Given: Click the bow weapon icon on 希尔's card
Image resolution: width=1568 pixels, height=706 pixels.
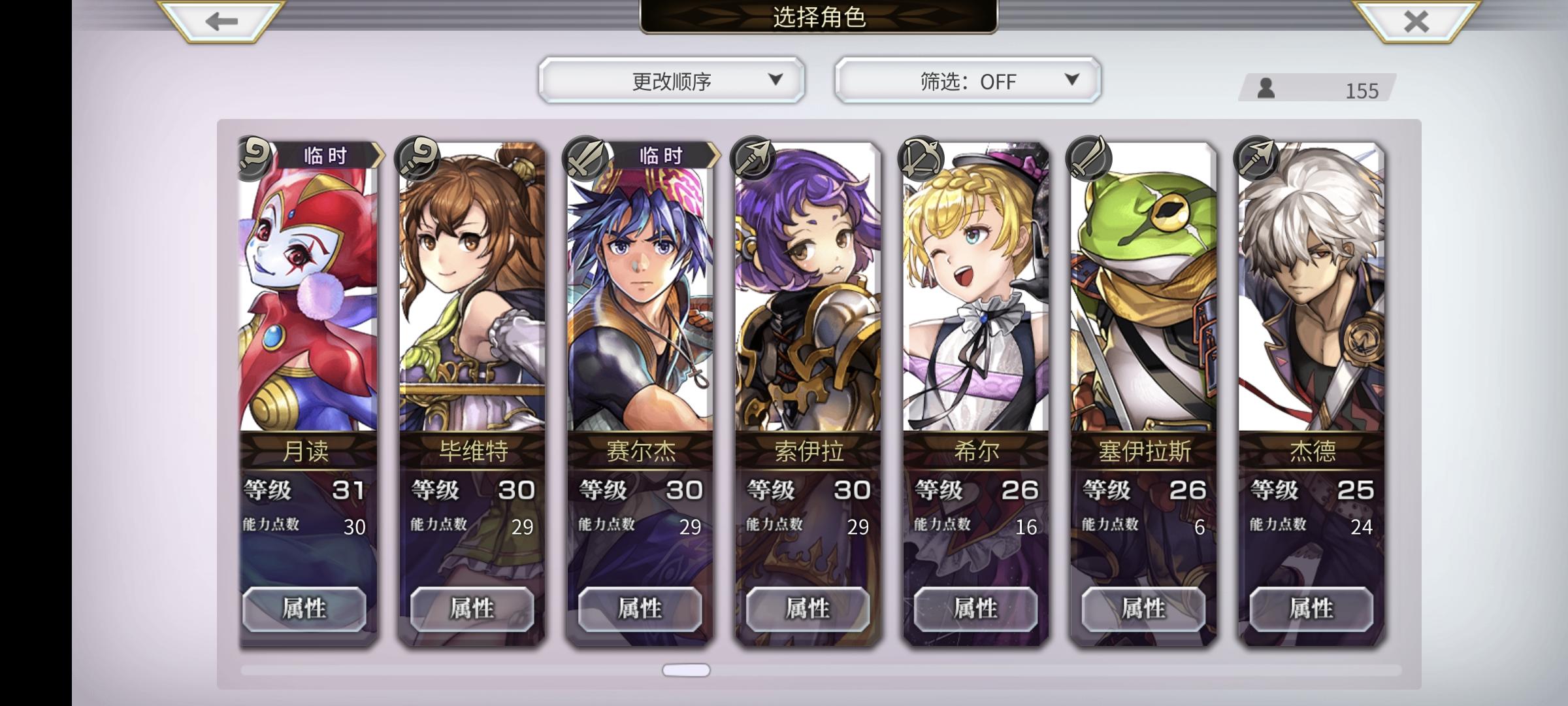Looking at the screenshot, I should 921,158.
